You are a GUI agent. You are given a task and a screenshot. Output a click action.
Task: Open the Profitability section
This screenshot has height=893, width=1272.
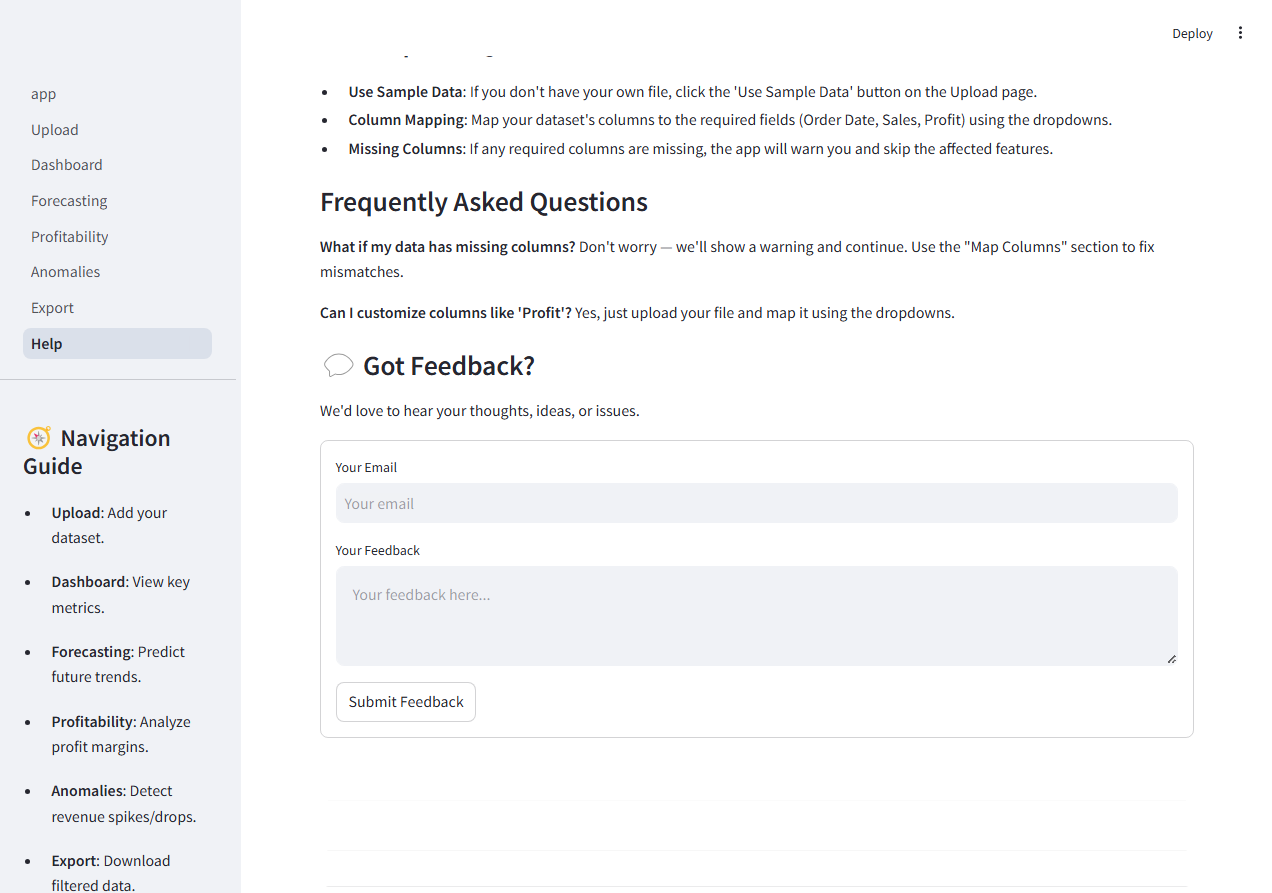69,236
